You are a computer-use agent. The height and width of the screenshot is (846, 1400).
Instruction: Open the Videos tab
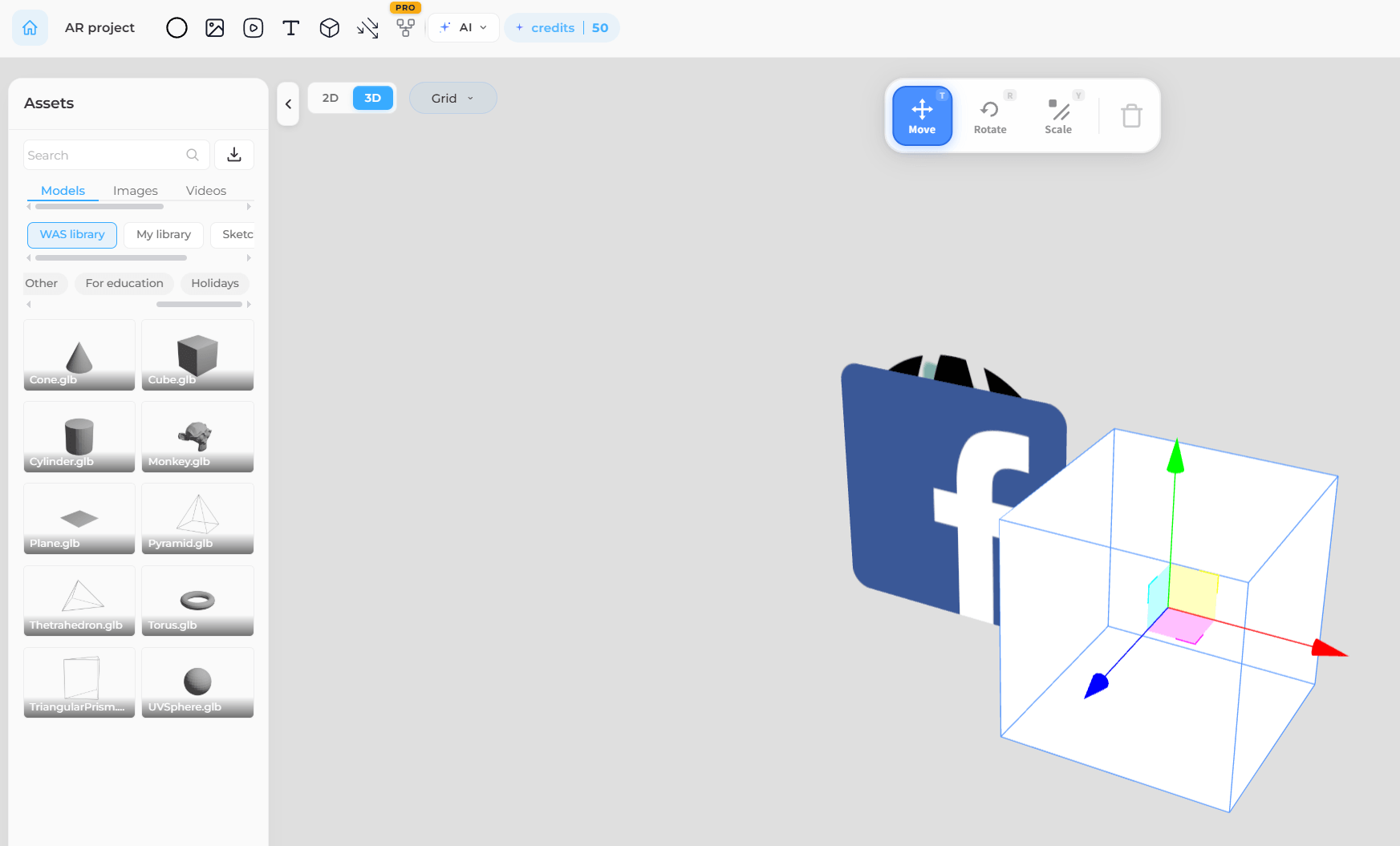(x=206, y=191)
